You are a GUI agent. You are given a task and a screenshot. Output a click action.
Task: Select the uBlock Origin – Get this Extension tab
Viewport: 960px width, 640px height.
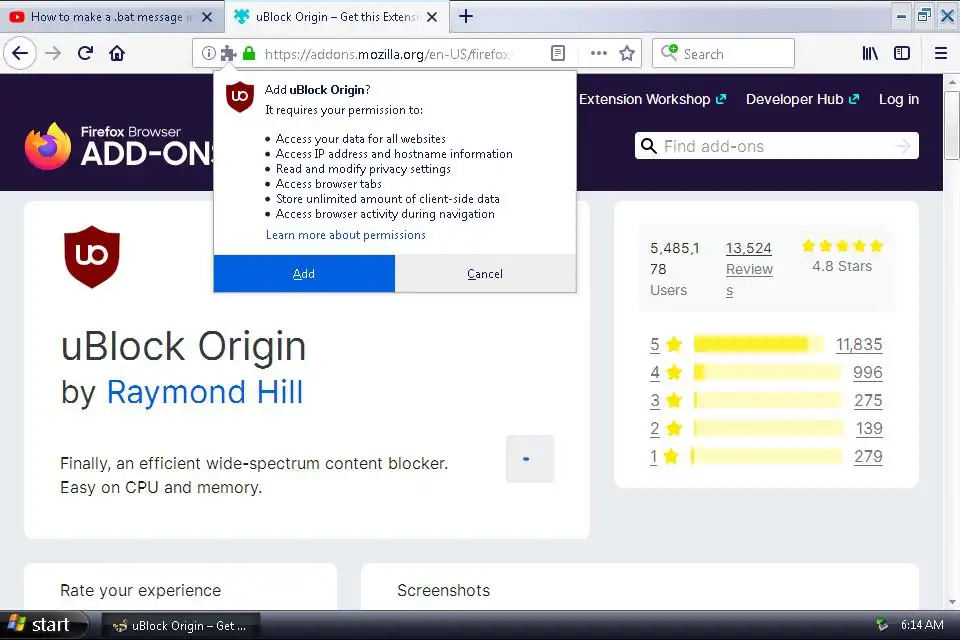click(x=337, y=17)
